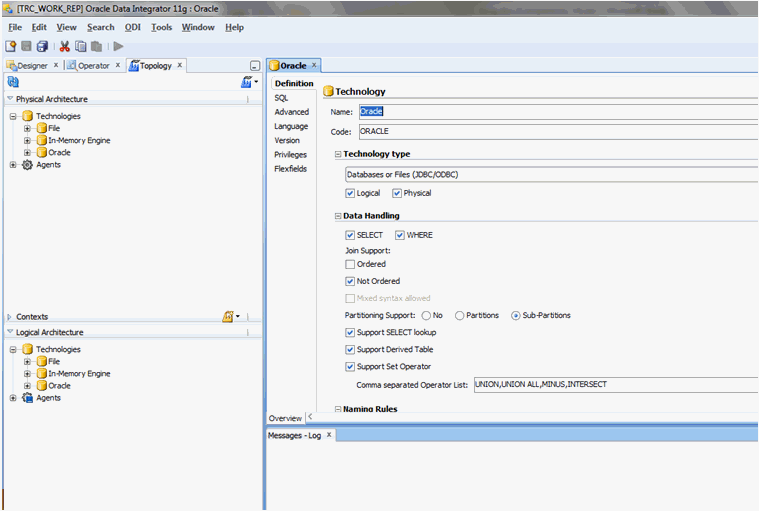Select the No partitioning radio button

tap(426, 316)
